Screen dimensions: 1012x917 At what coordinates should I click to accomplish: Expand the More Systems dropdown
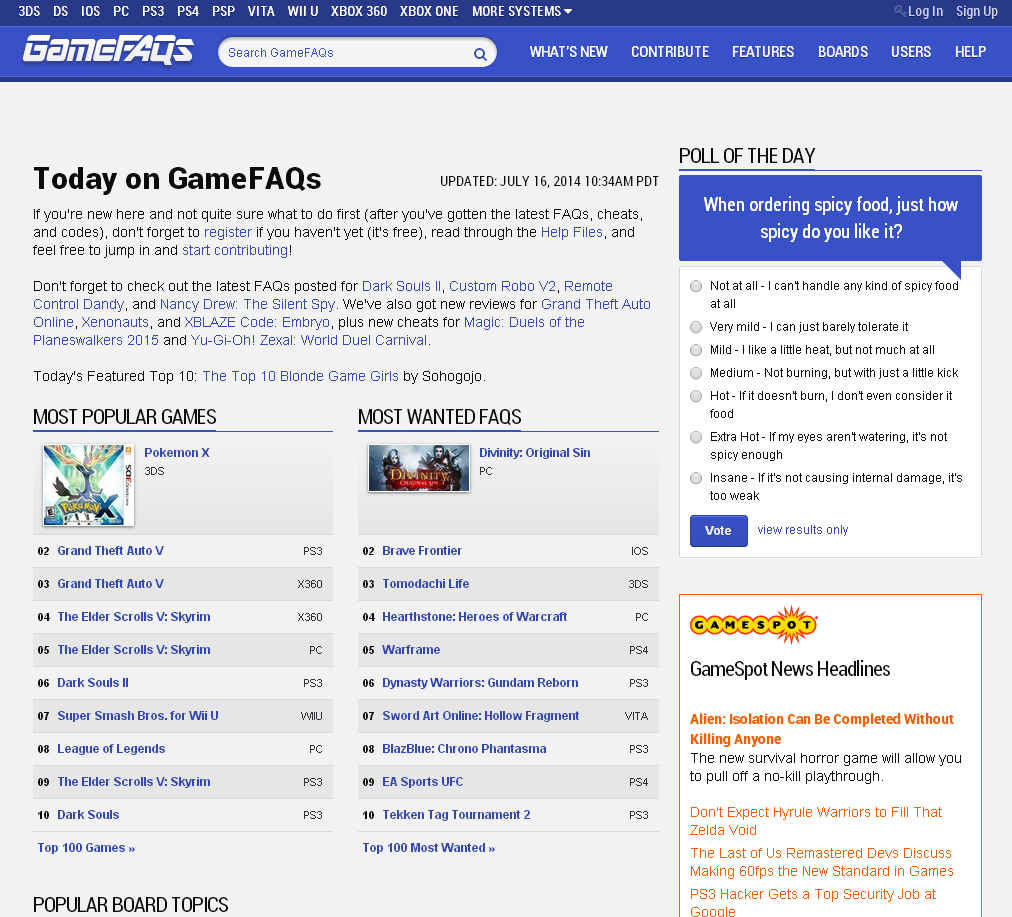[522, 11]
